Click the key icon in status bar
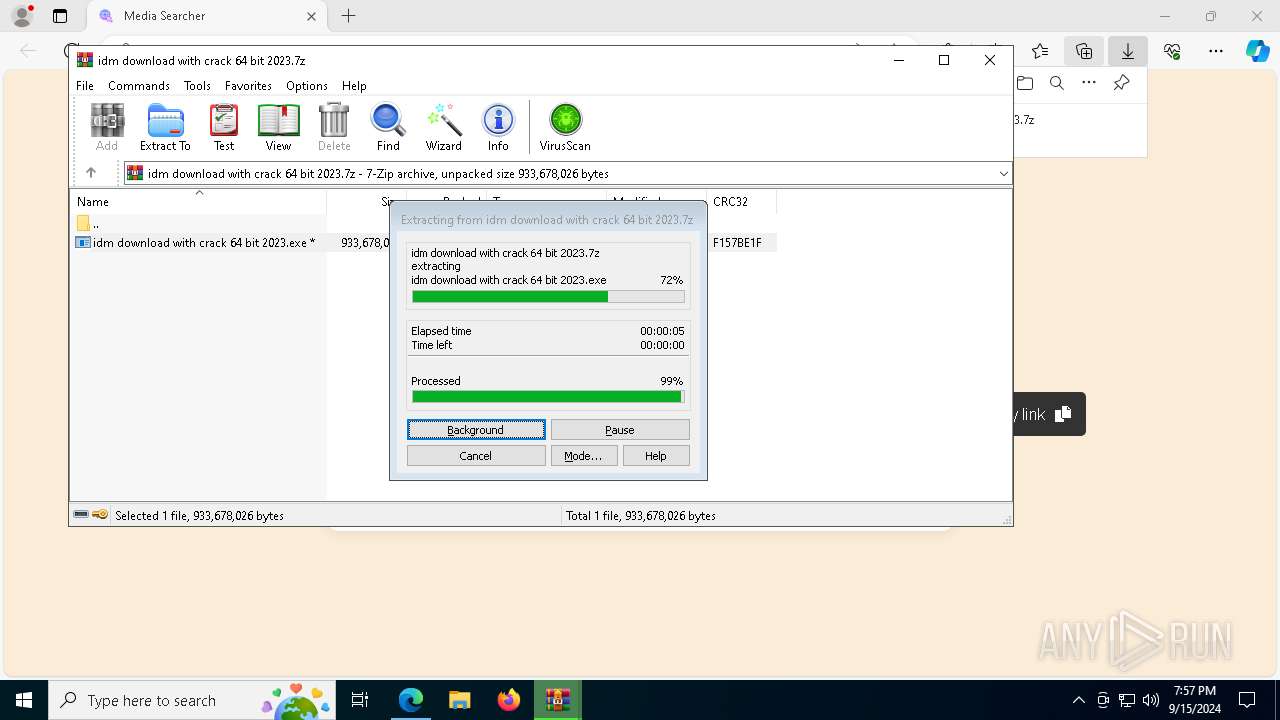 tap(100, 515)
